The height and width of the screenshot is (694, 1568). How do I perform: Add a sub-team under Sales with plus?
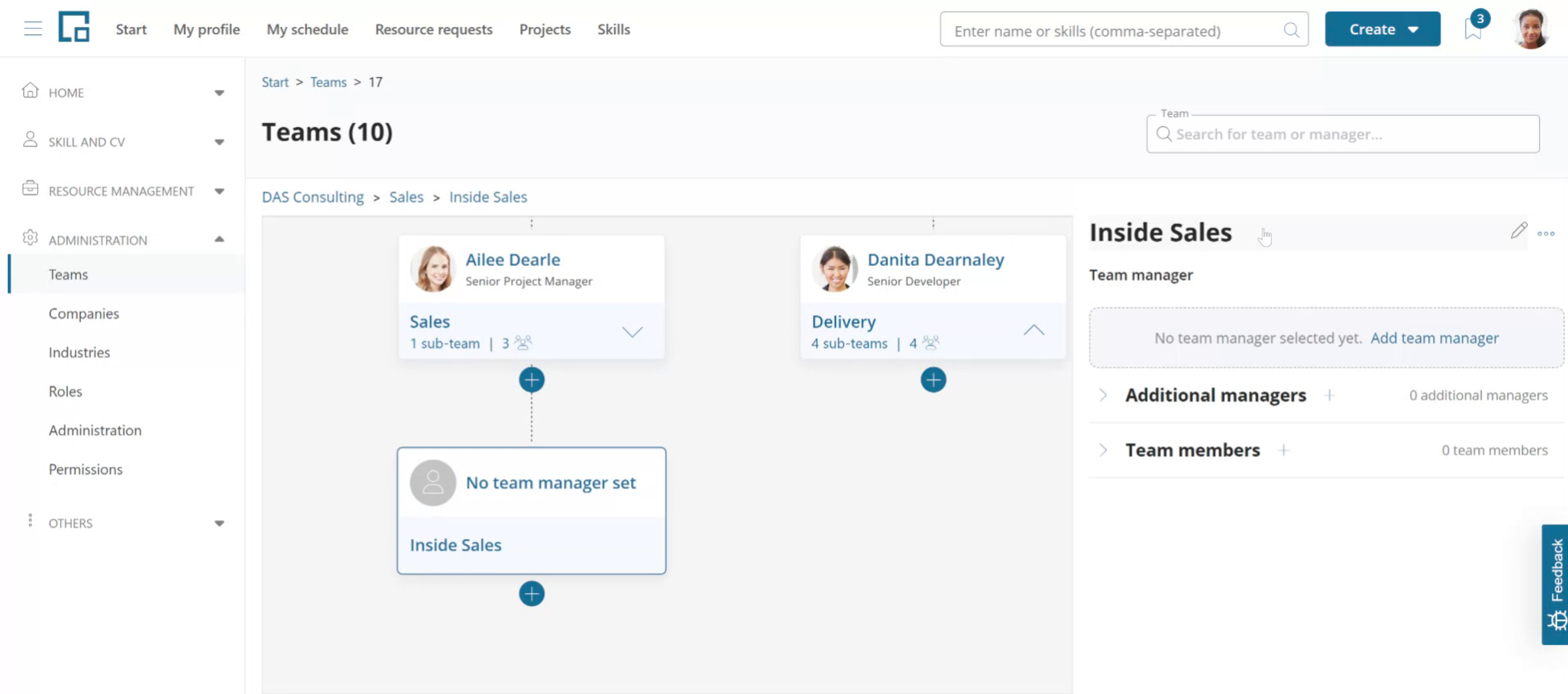pyautogui.click(x=531, y=380)
